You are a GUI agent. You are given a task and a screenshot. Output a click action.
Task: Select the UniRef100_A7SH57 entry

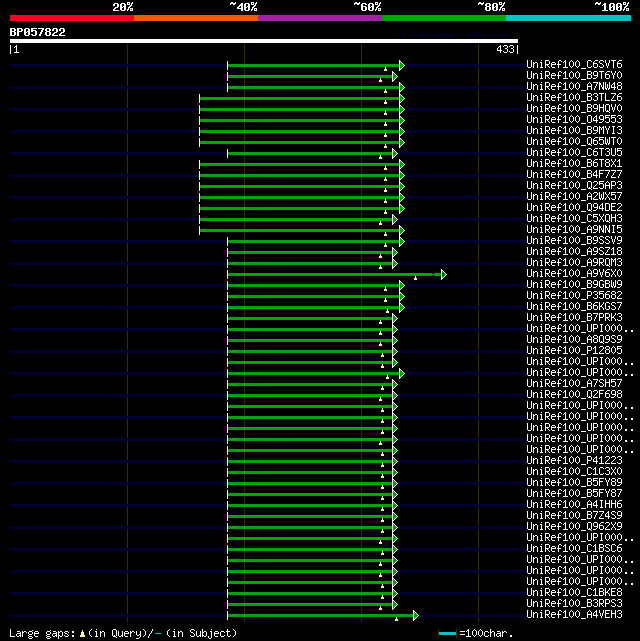coord(574,384)
